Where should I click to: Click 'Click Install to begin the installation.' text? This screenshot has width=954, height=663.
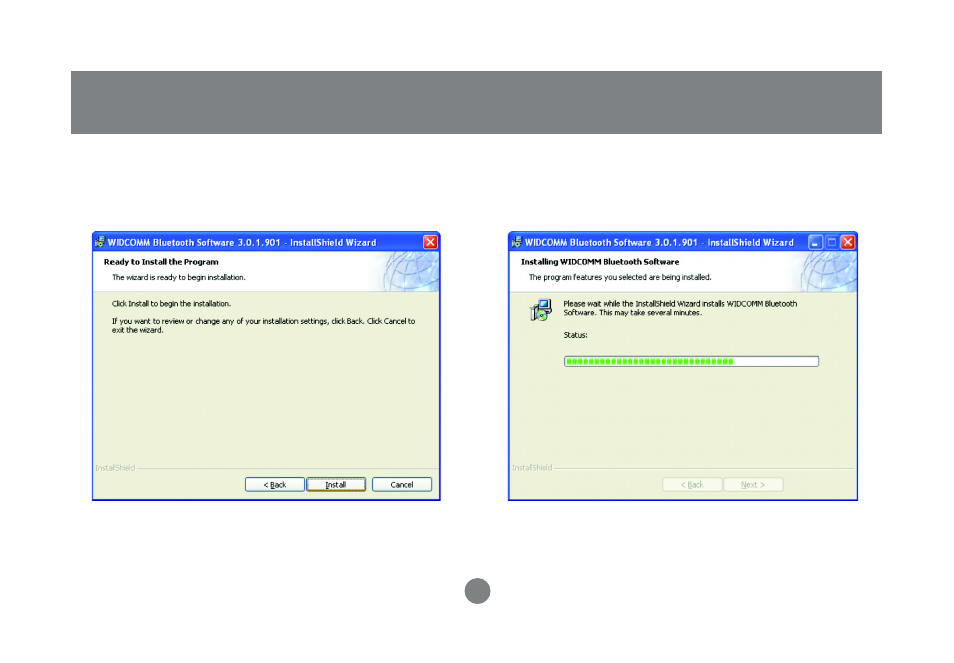[x=172, y=304]
